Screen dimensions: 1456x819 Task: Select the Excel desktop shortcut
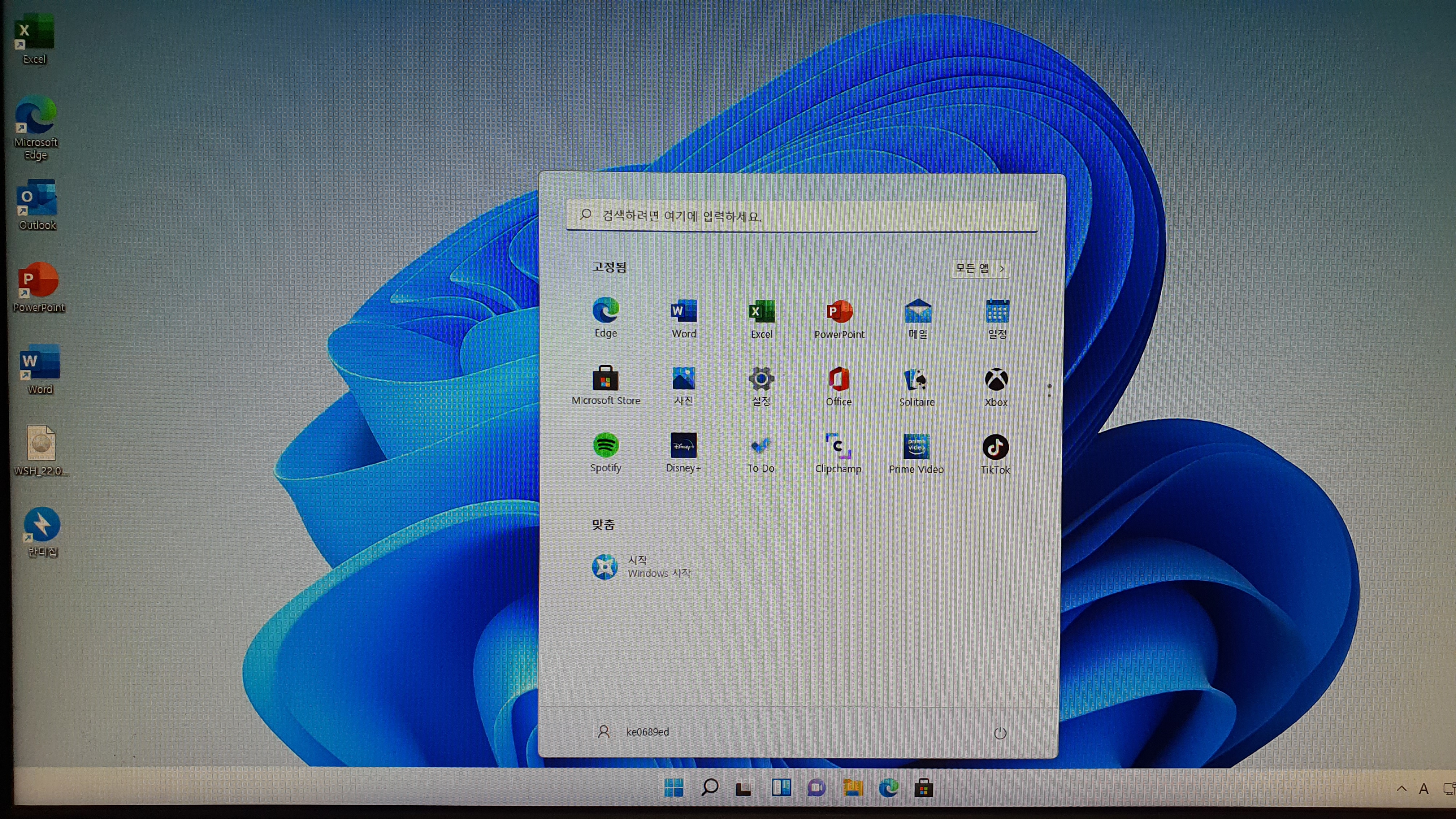(x=34, y=40)
